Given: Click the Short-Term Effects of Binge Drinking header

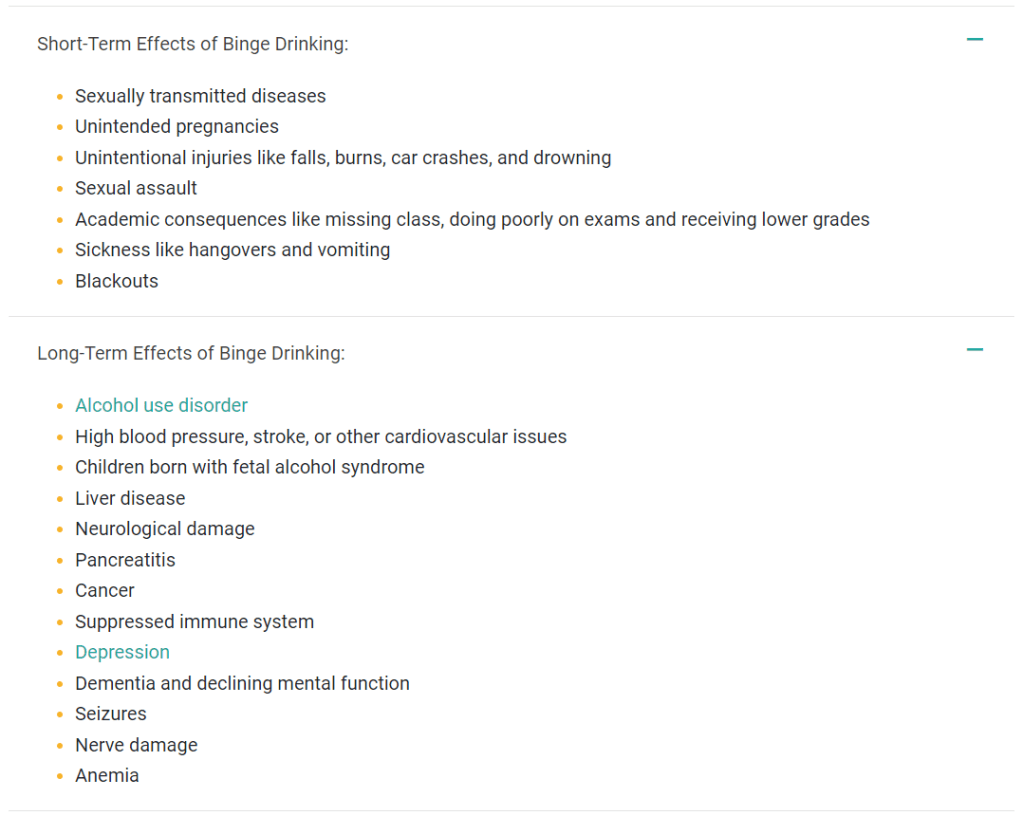Looking at the screenshot, I should click(193, 44).
